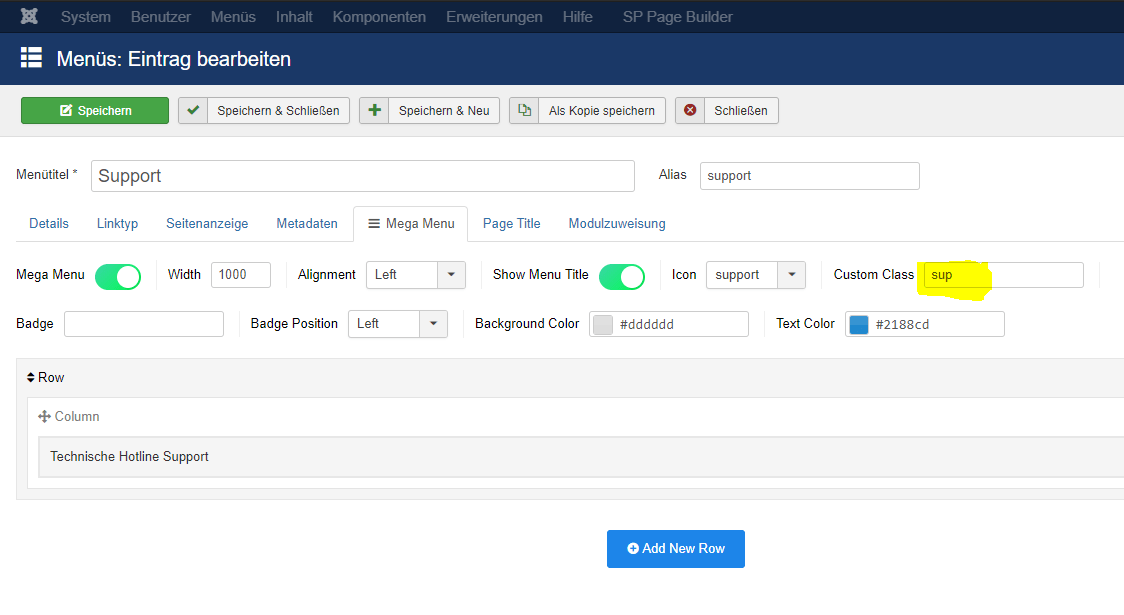
Task: Click into the Custom Class field
Action: [x=1003, y=275]
